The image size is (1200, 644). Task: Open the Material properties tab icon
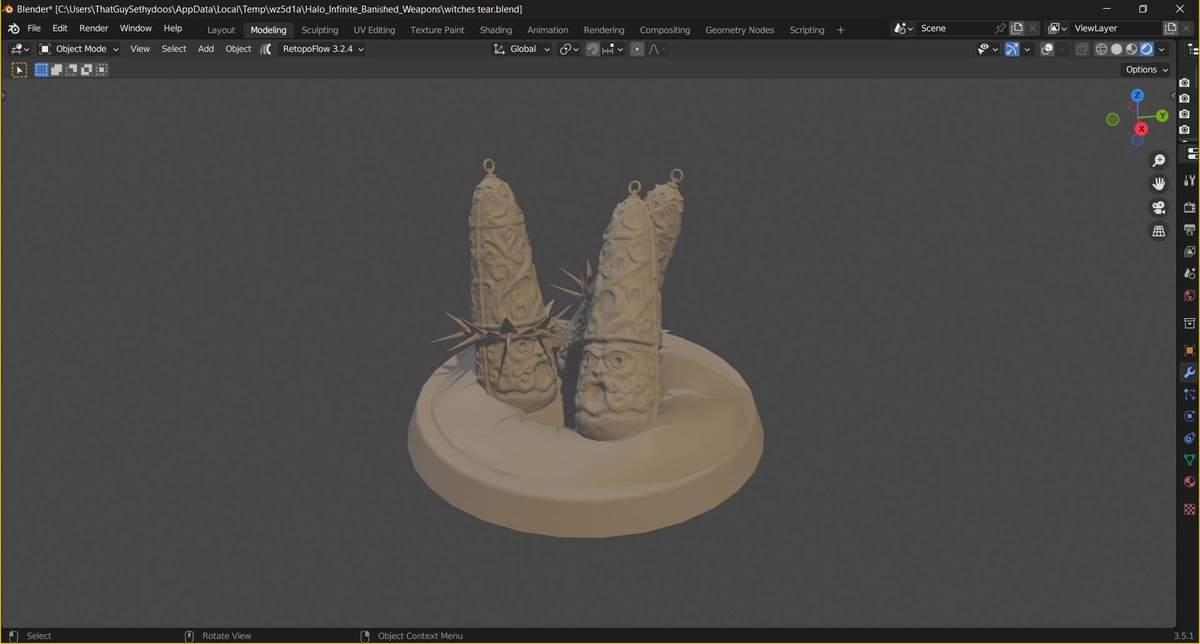coord(1190,483)
